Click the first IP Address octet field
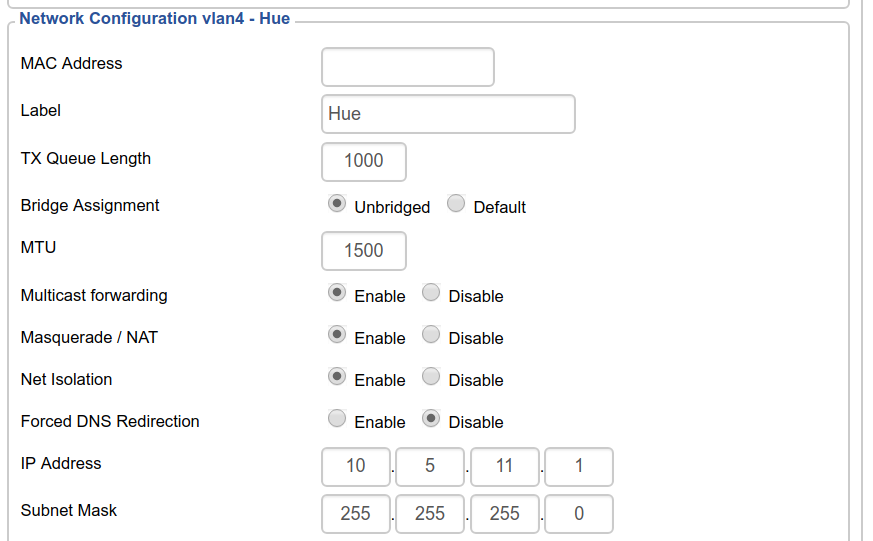The height and width of the screenshot is (541, 873). (356, 466)
